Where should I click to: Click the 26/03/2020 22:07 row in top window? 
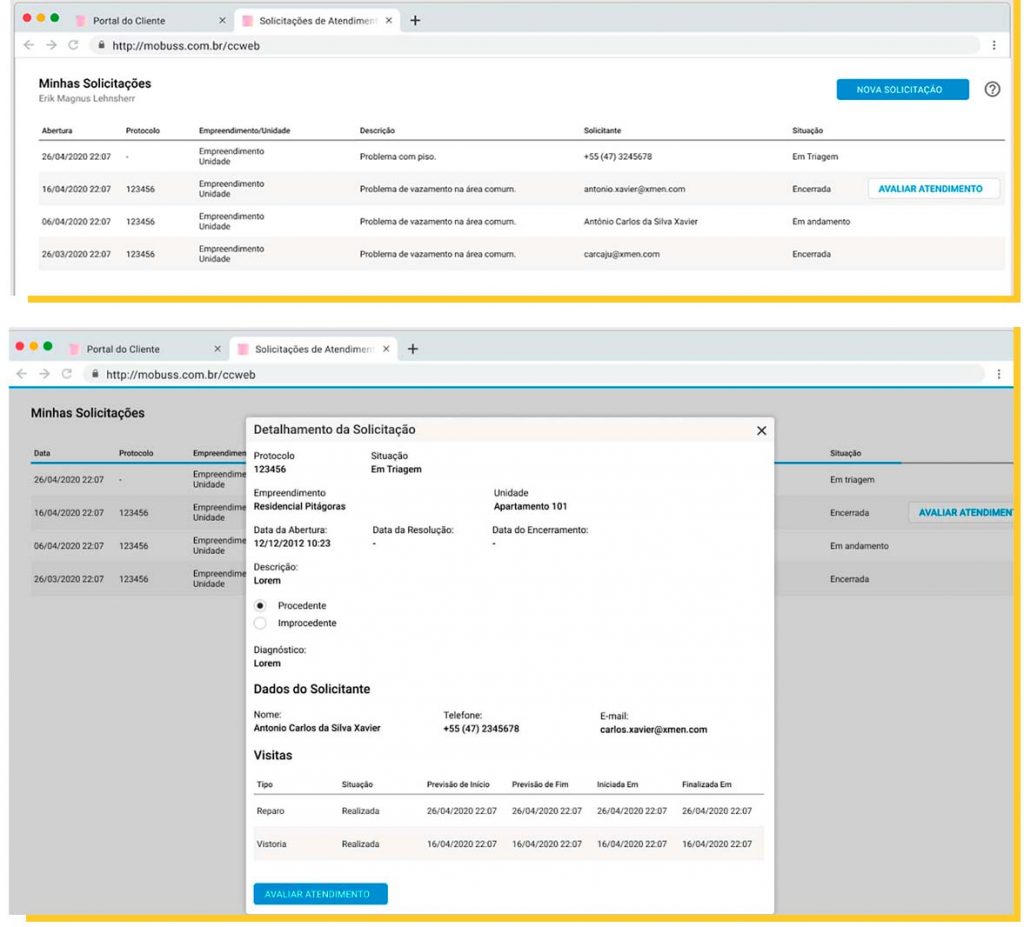pos(521,254)
